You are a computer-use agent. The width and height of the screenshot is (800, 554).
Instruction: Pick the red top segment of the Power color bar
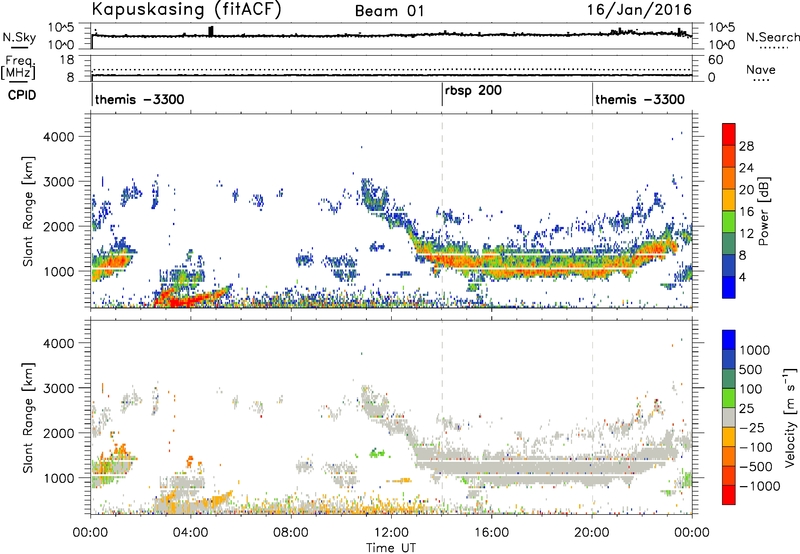pyautogui.click(x=729, y=135)
